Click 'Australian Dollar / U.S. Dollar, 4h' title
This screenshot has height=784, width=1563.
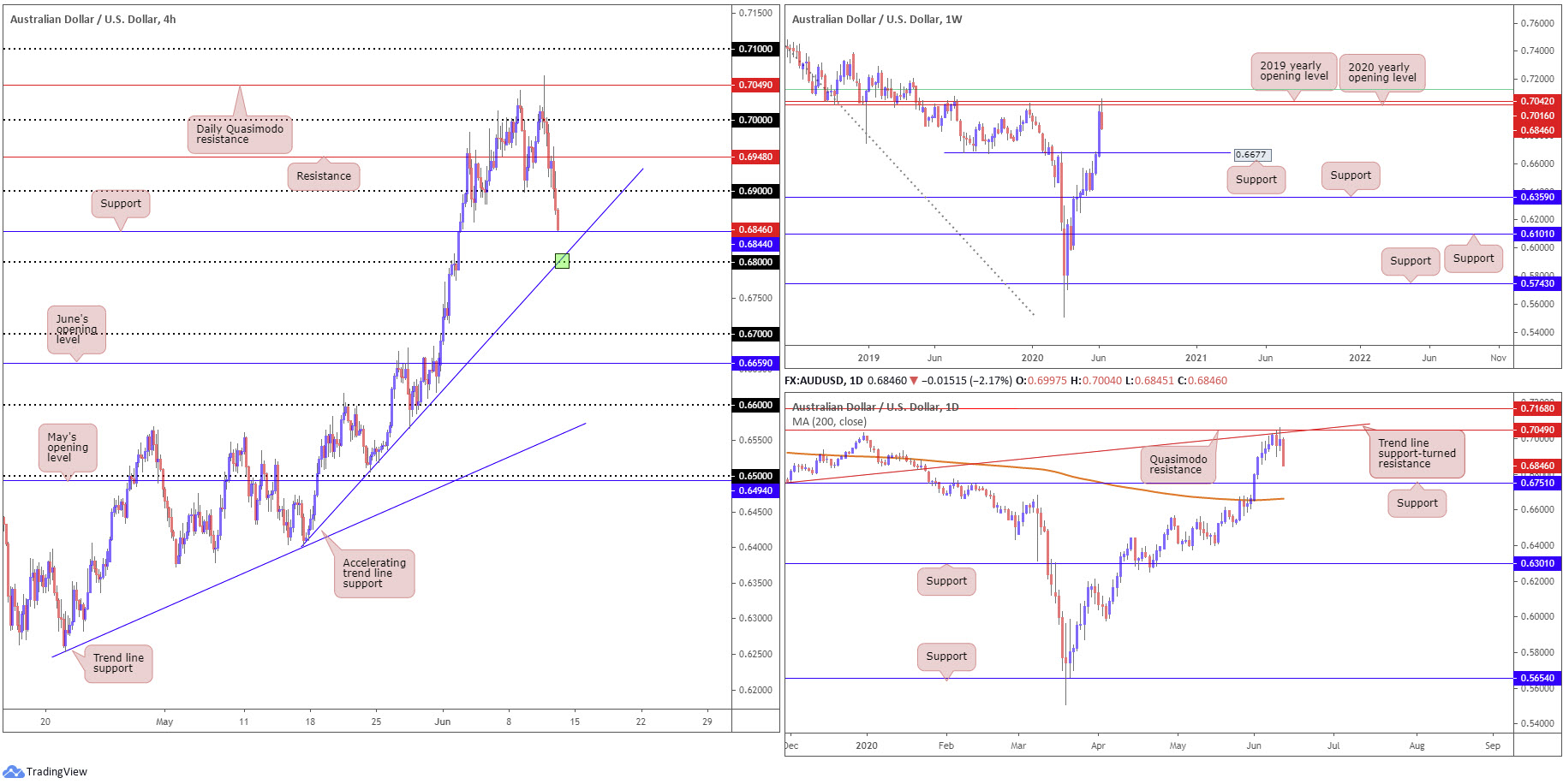point(93,19)
